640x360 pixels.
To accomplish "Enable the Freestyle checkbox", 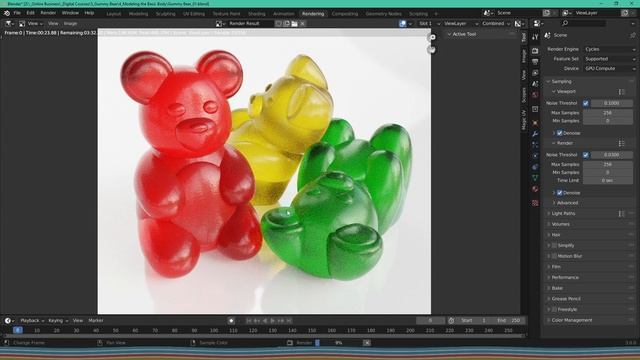I will pyautogui.click(x=554, y=309).
